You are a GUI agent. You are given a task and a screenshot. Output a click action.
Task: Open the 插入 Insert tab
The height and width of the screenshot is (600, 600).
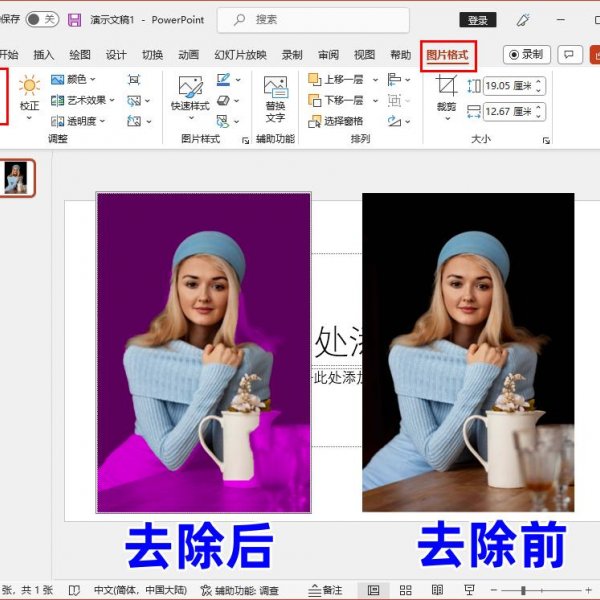click(43, 55)
